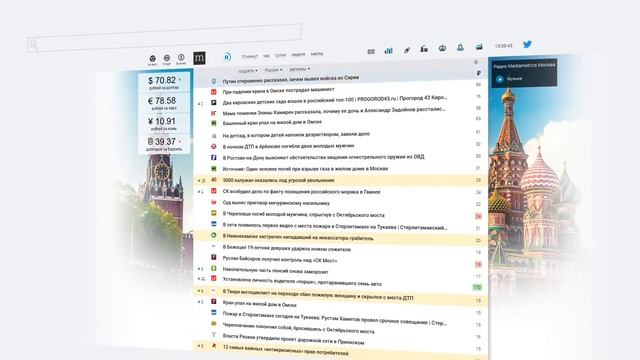640x360 pixels.
Task: Open headline 'Накопительную часть пенсий снова заморозят'
Action: tap(276, 270)
